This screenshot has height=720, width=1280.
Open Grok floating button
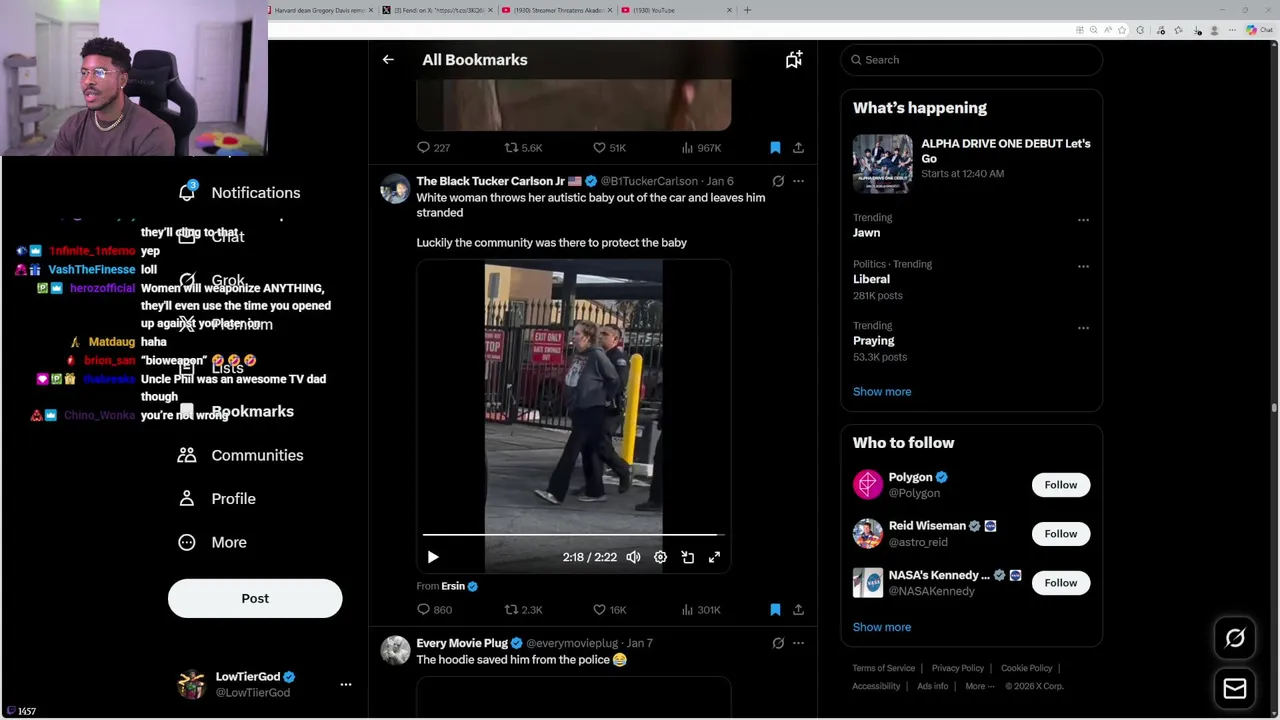[x=1235, y=638]
